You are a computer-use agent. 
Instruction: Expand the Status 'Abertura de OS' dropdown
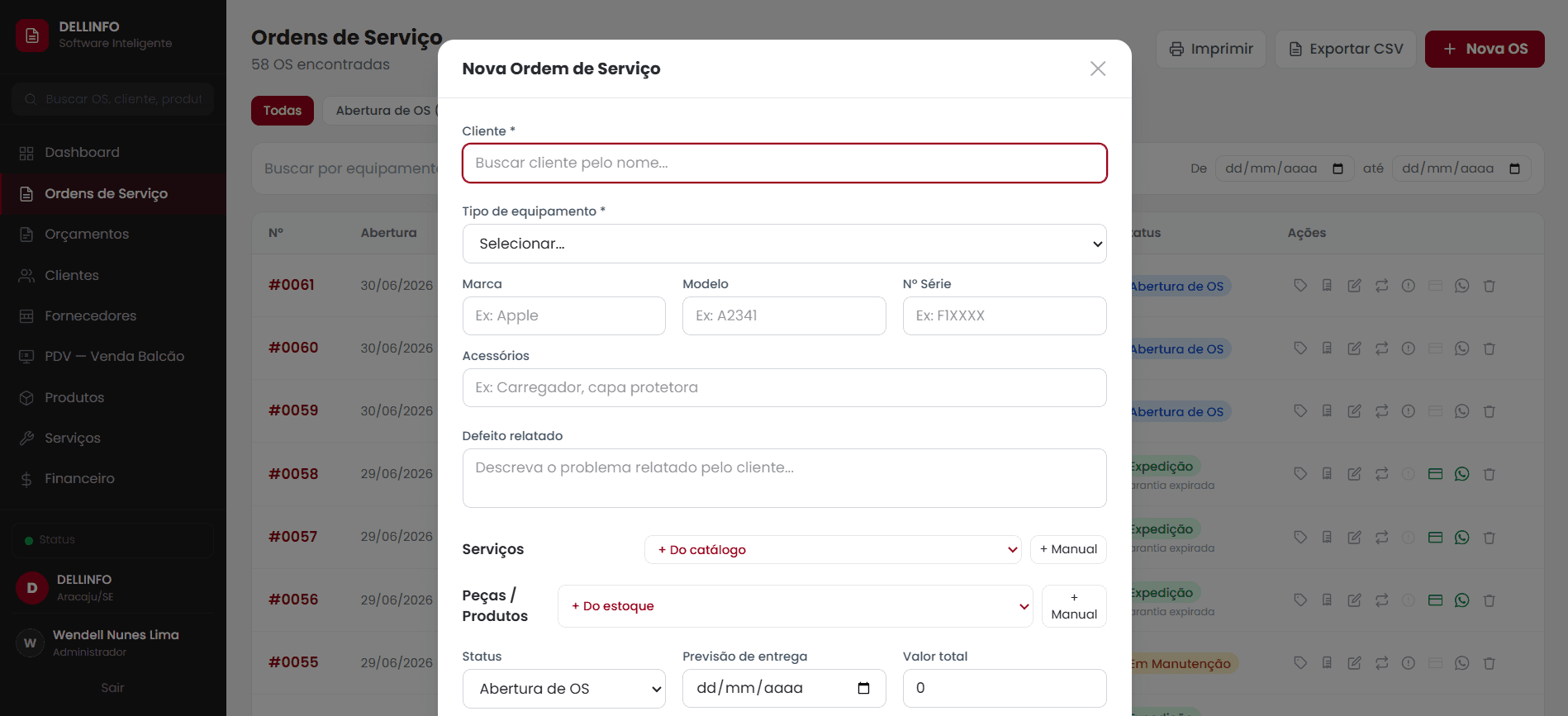[564, 689]
